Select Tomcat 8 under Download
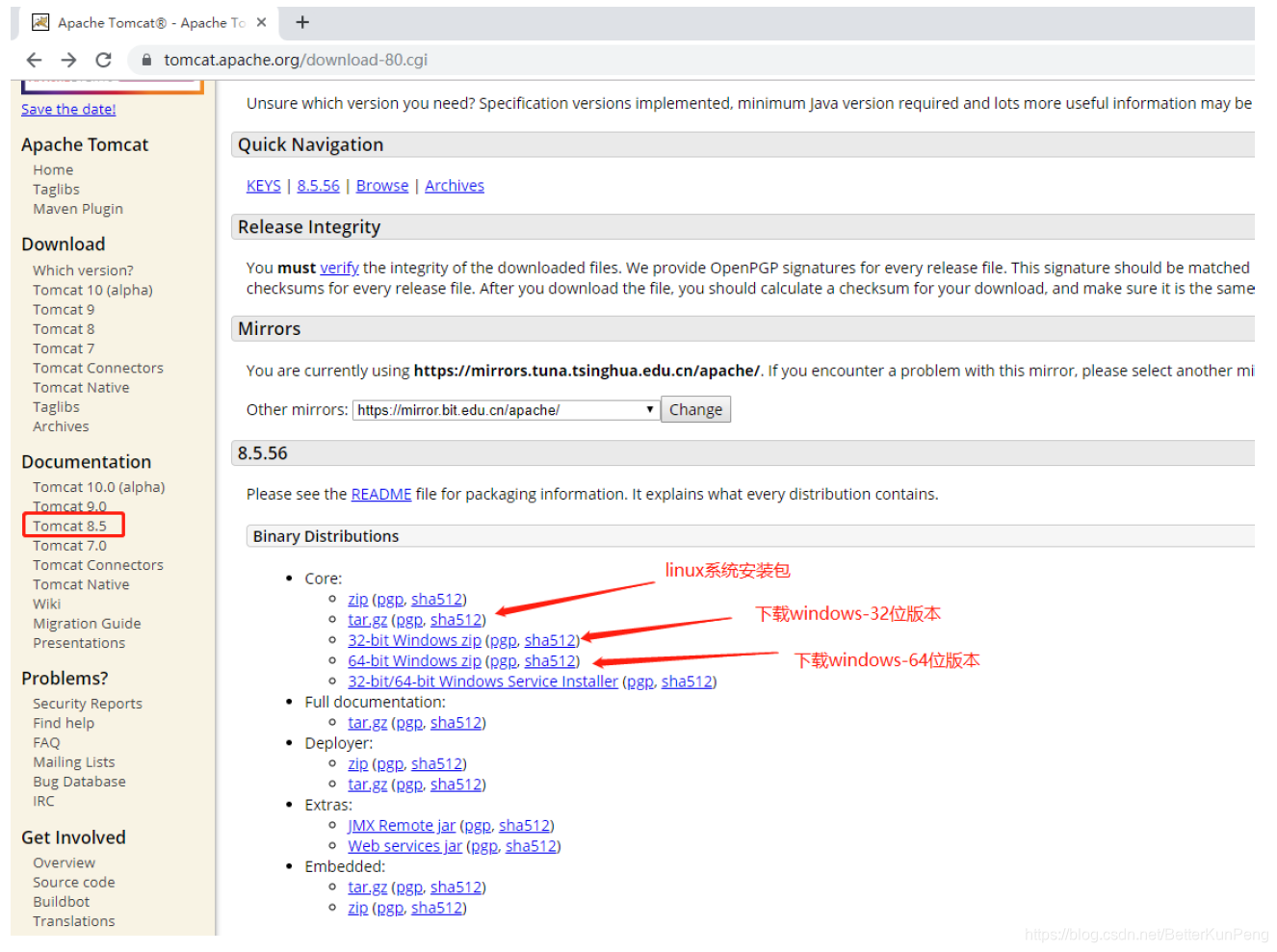 64,329
